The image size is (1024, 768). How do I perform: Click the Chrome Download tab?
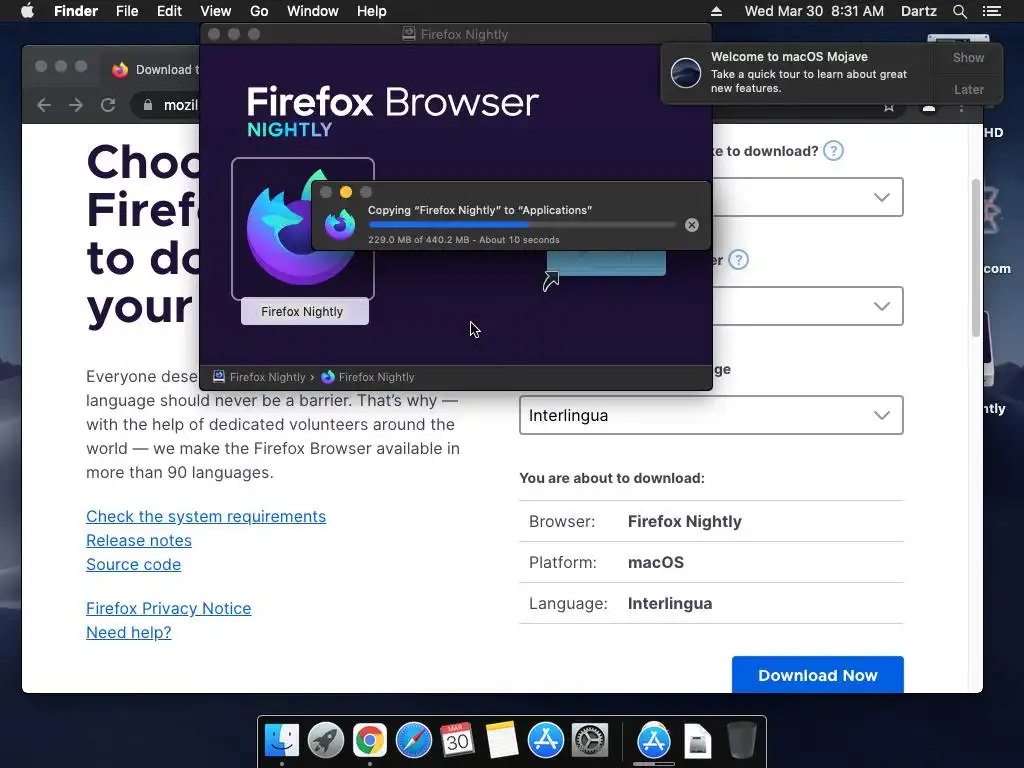tap(153, 70)
